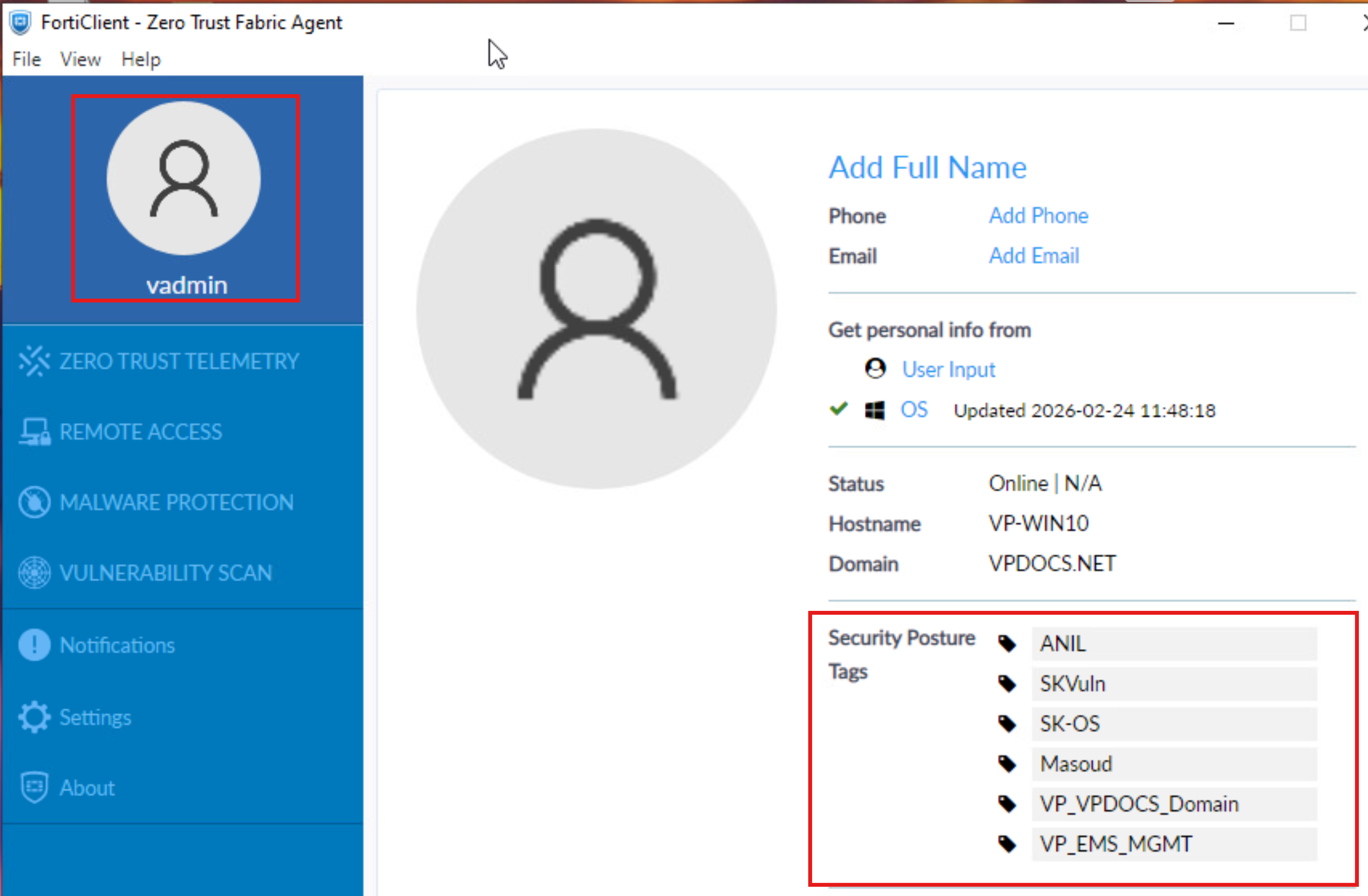
Task: Maximize the FortiClient window
Action: point(1298,23)
